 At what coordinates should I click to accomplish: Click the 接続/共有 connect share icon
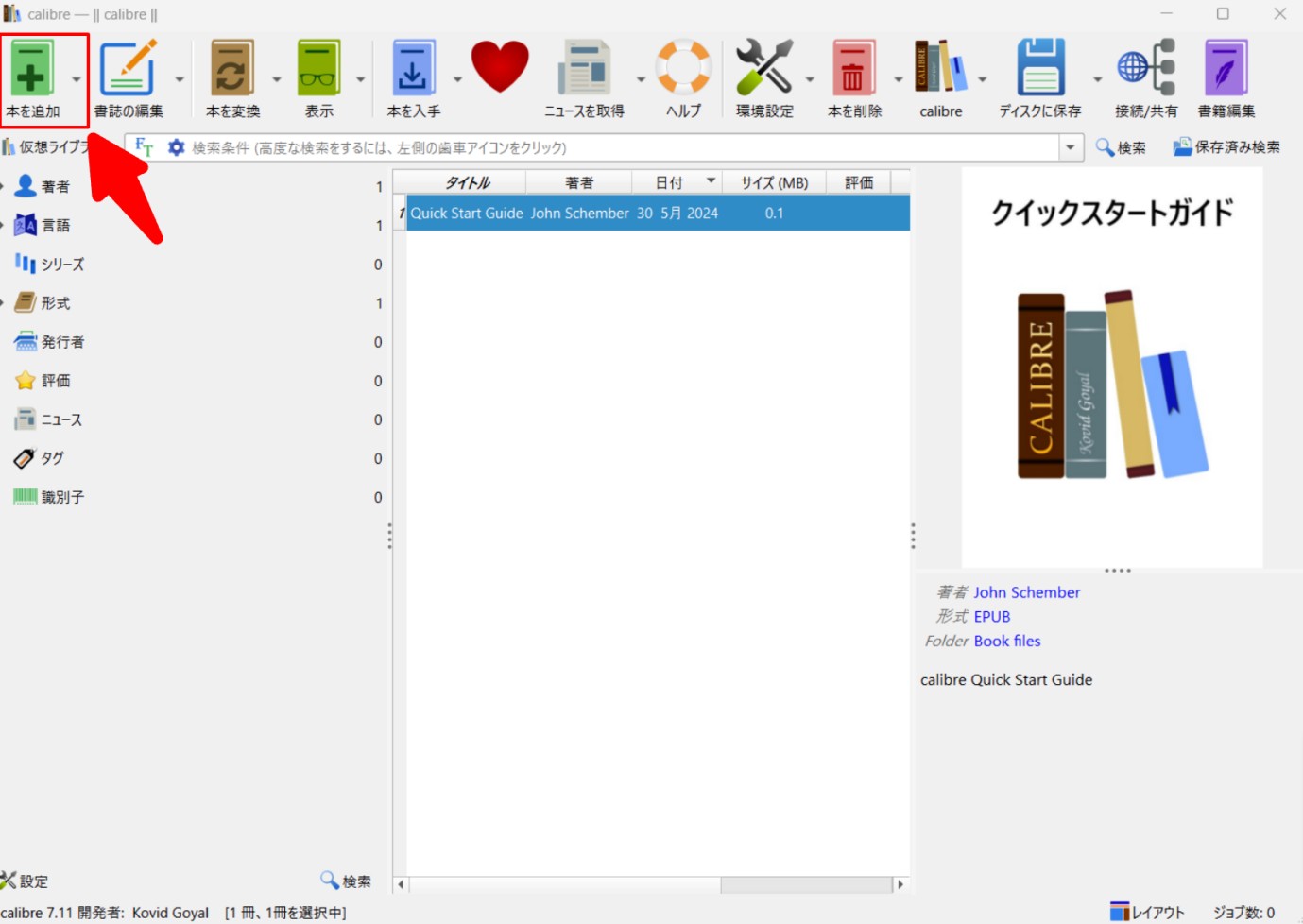[x=1146, y=67]
